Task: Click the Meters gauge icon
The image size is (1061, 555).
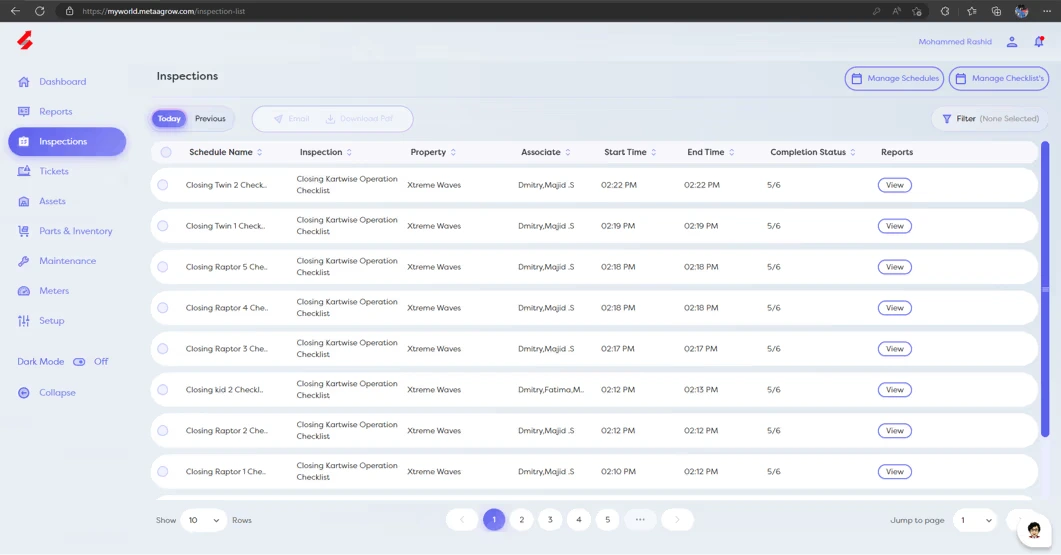Action: (24, 291)
